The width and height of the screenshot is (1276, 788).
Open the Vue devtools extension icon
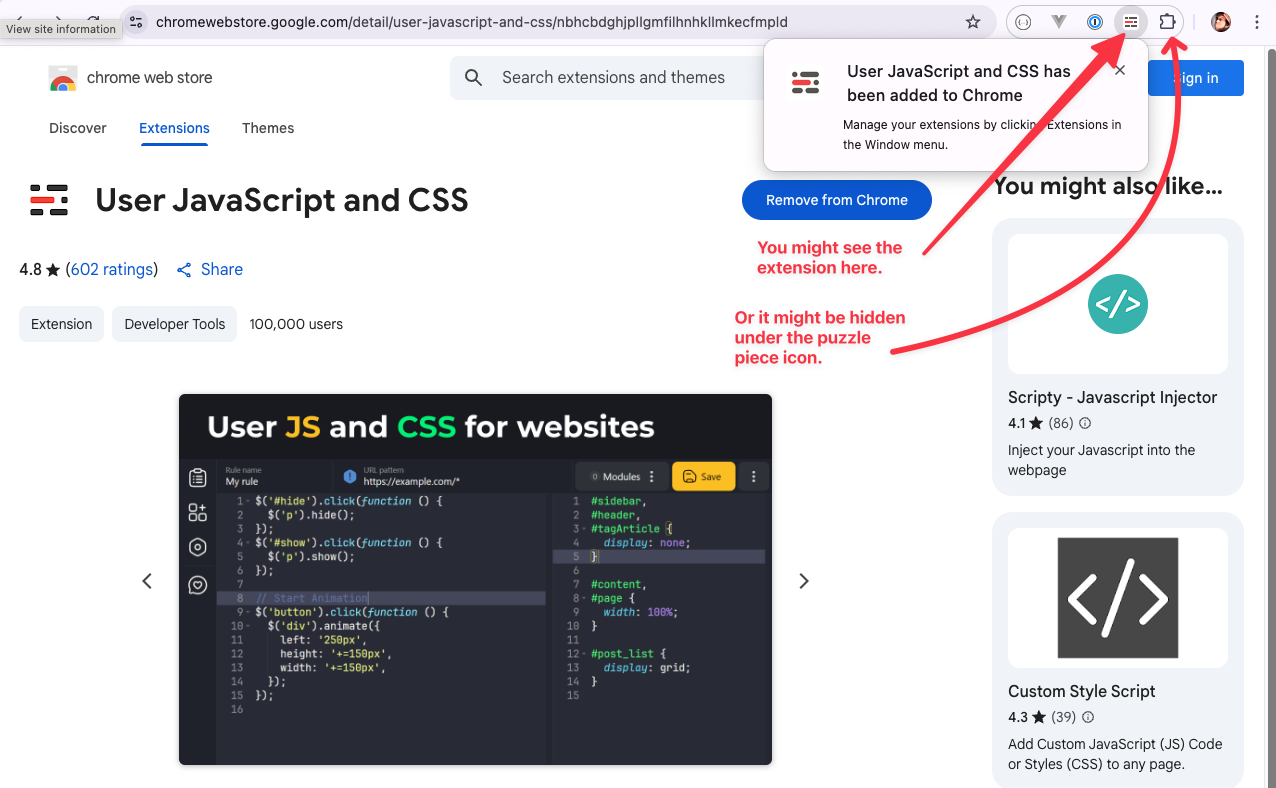tap(1059, 22)
